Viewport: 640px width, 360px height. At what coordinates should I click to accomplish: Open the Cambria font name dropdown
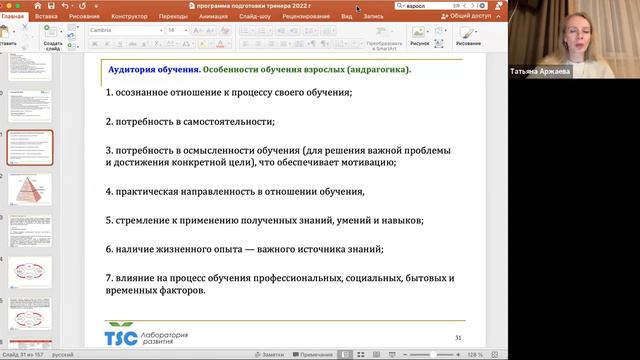tap(161, 30)
